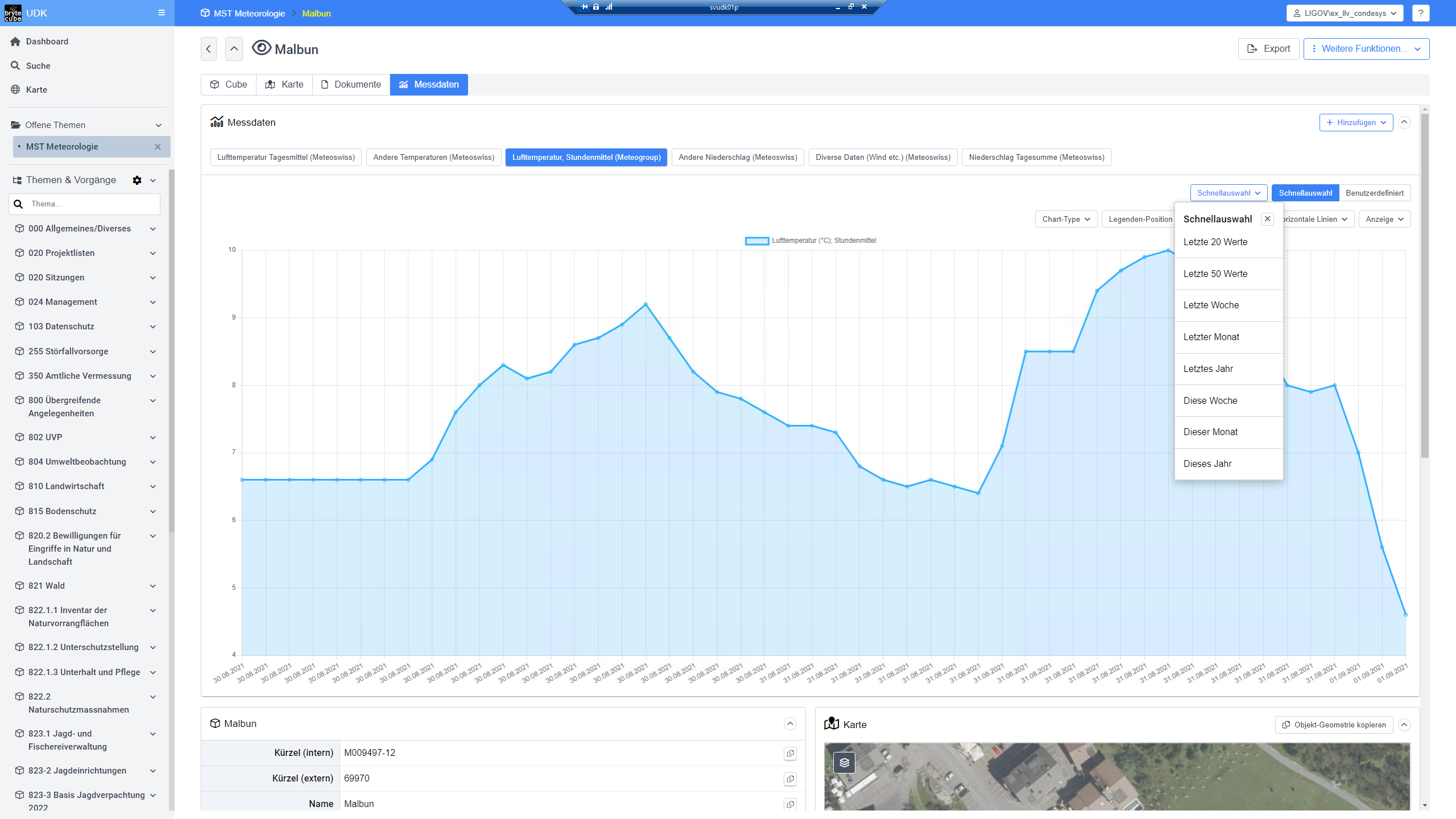The width and height of the screenshot is (1456, 819).
Task: Open the help question mark icon
Action: pos(1420,13)
